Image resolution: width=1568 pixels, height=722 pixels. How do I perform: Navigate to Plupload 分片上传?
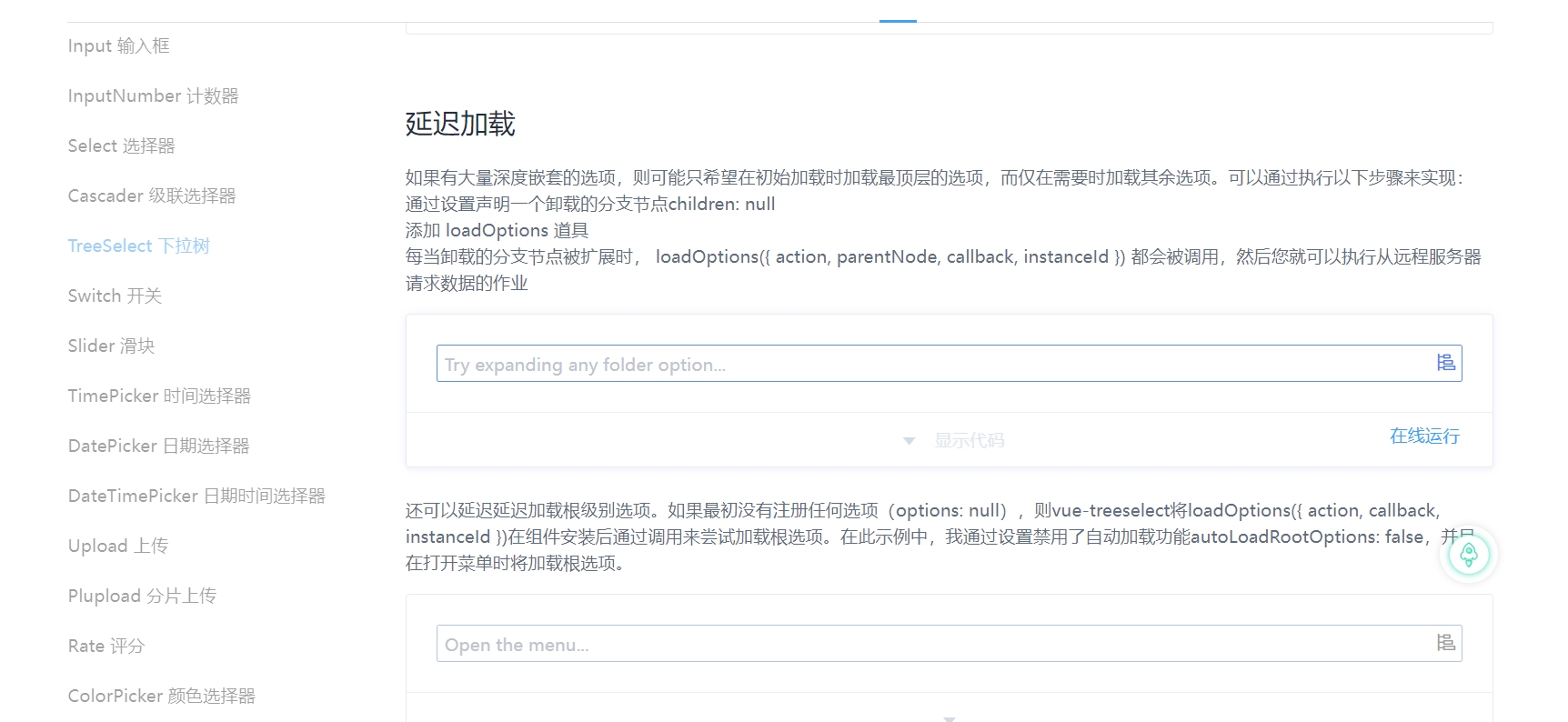point(142,596)
